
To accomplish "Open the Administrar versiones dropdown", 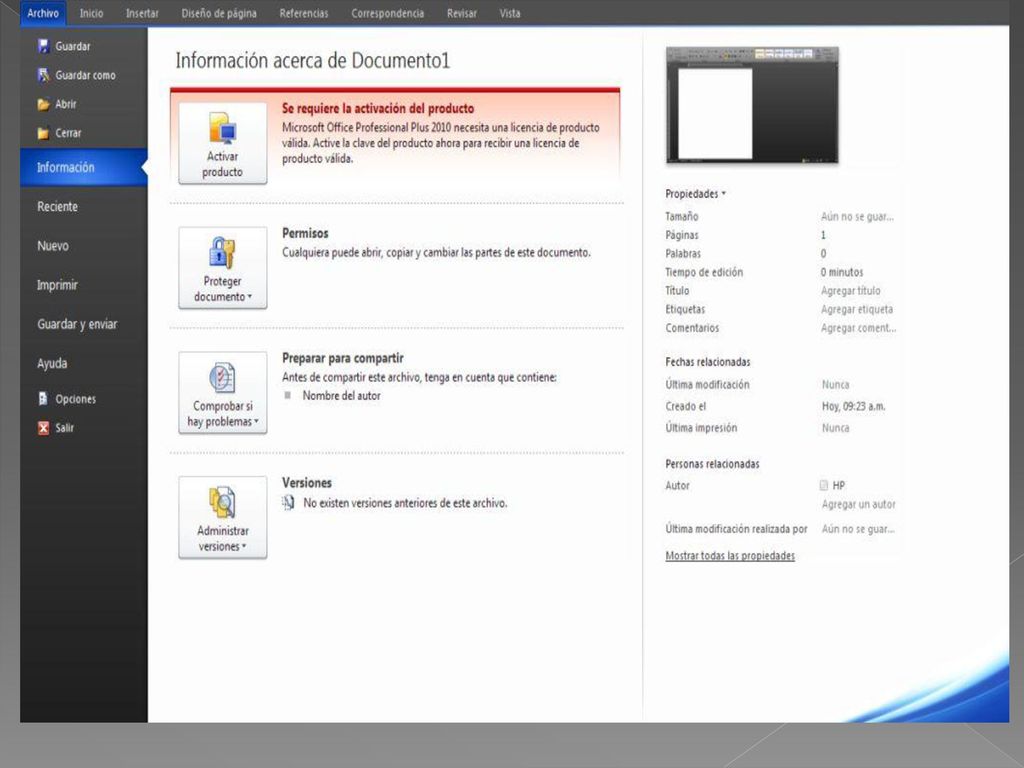I will click(223, 517).
